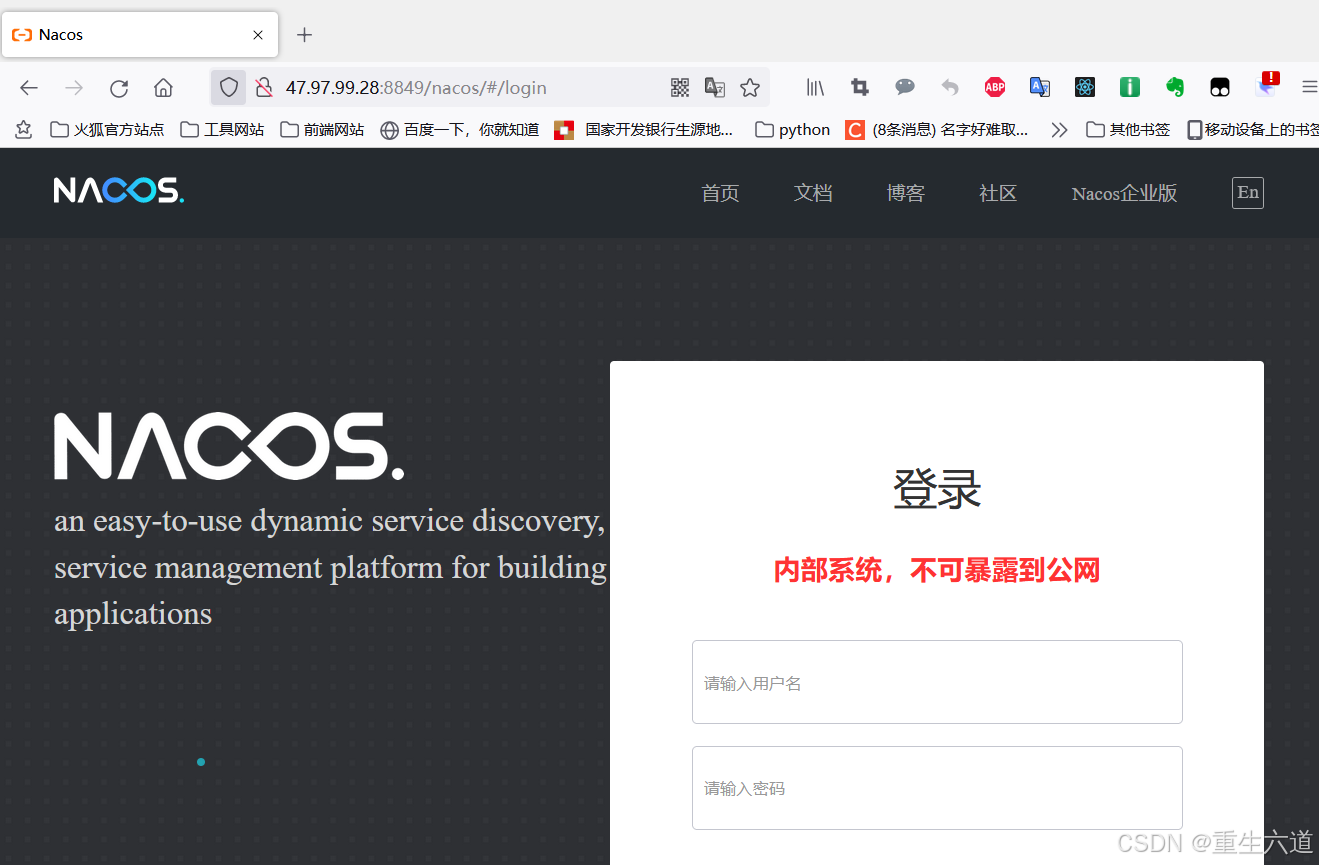Bookmark this page with the star icon
Screen dimensions: 1319x865
(750, 88)
